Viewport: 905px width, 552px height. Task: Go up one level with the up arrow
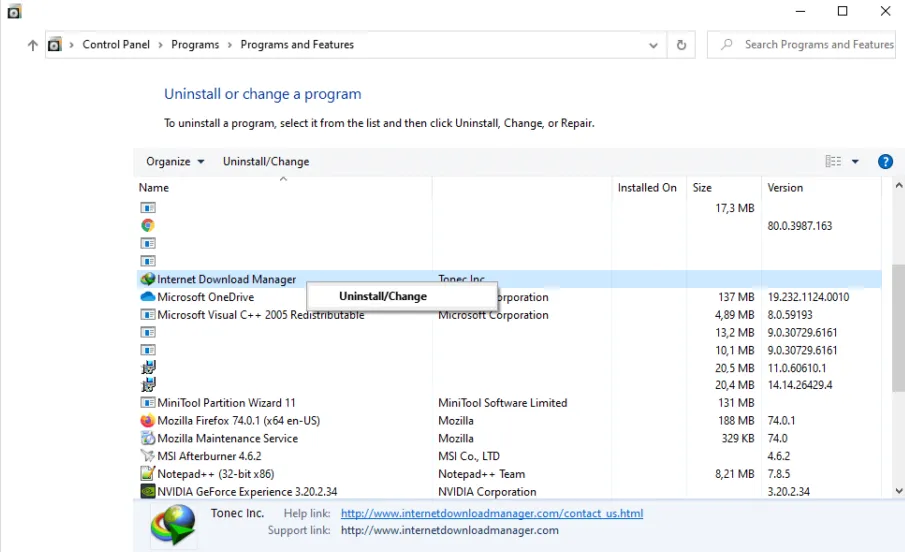point(32,45)
